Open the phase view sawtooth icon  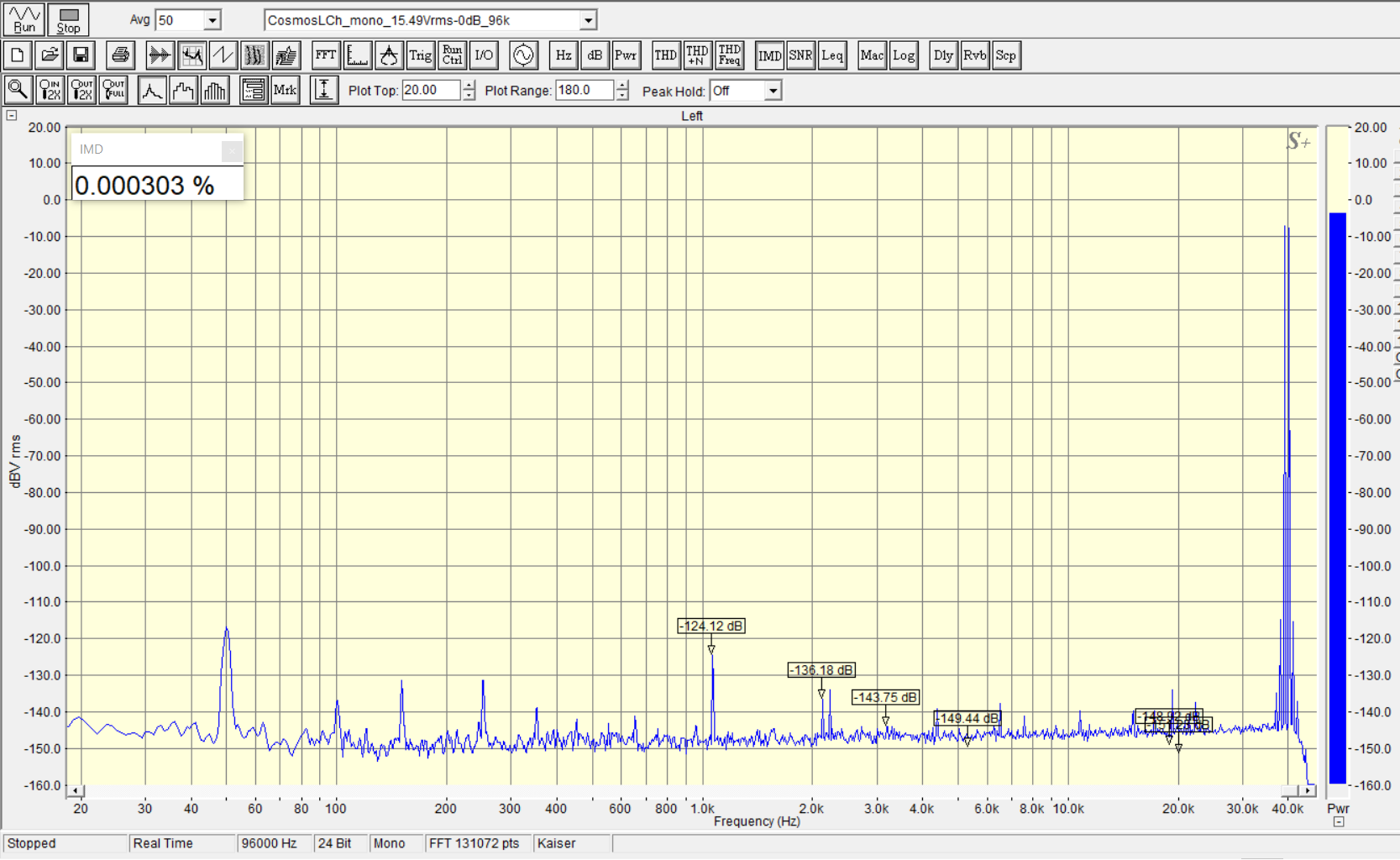tap(223, 55)
